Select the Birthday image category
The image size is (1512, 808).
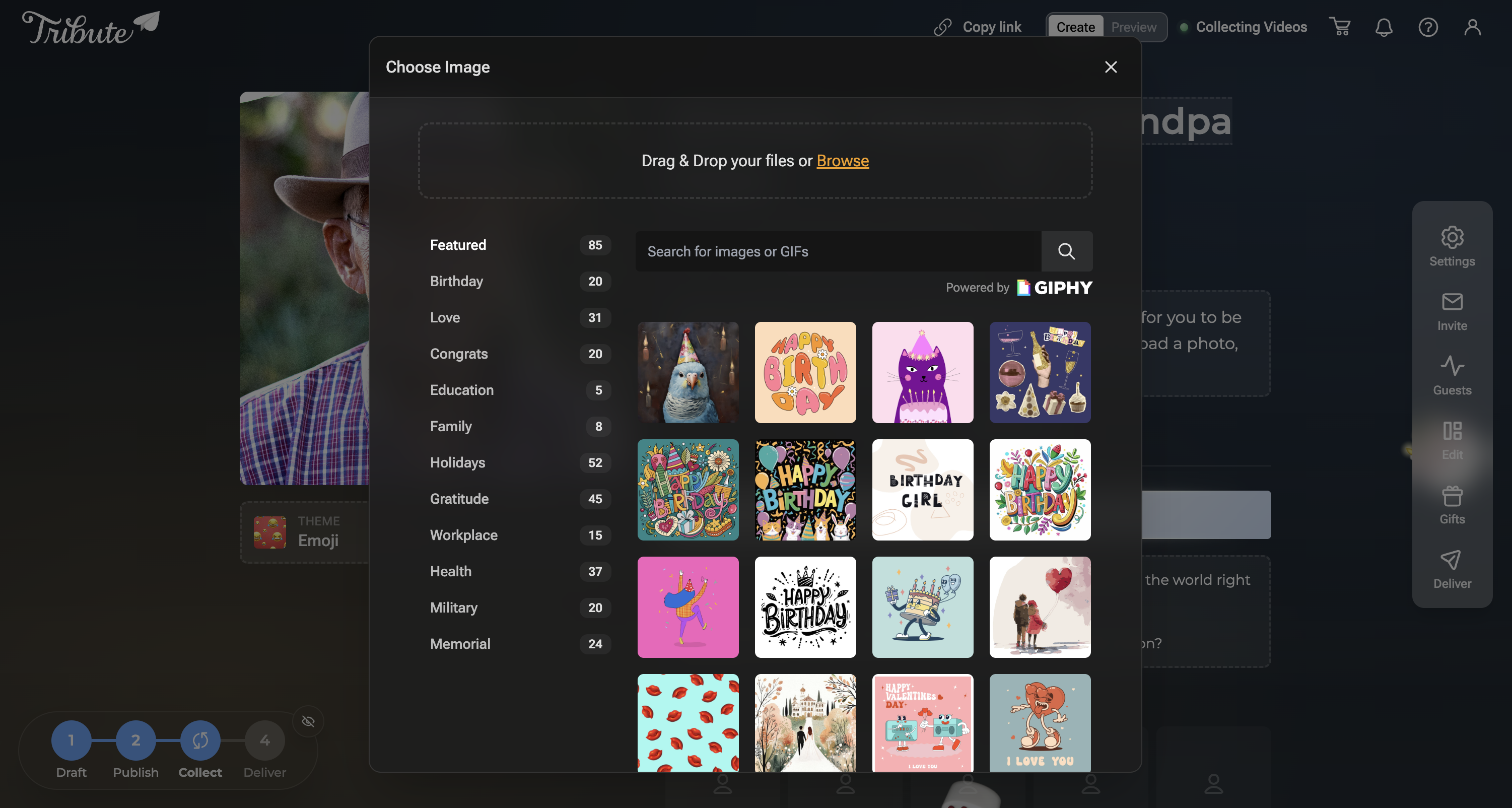pos(456,281)
